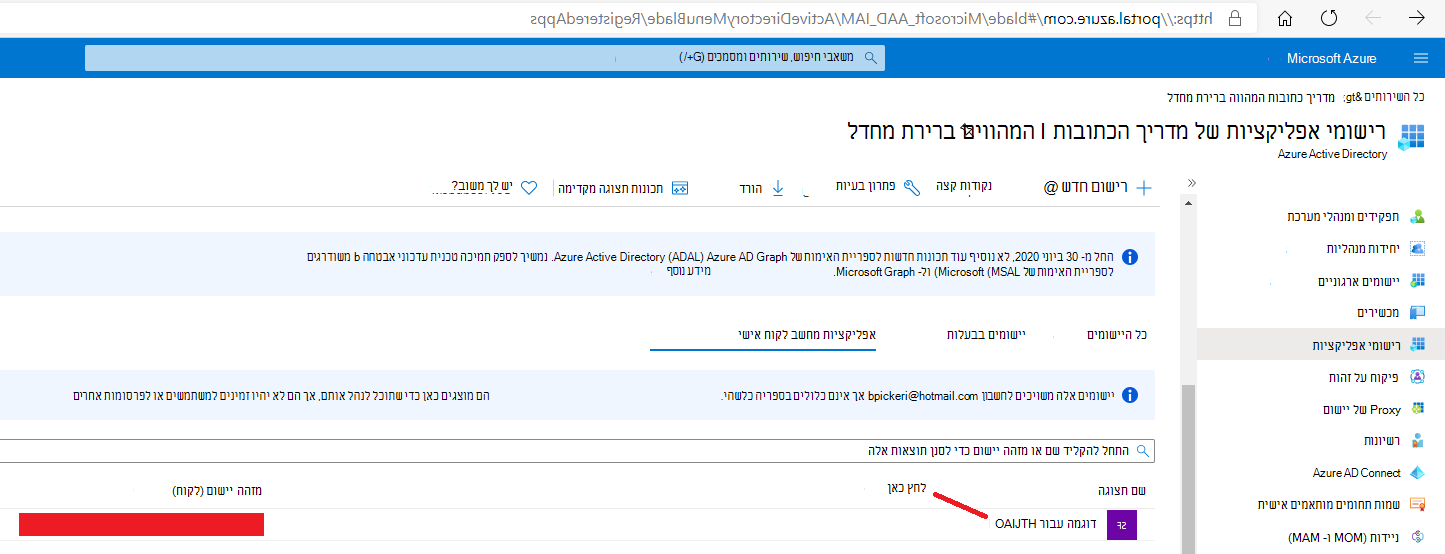Click the יחידות מנהליות sidebar icon
Viewport: 1445px width, 554px height.
[x=1417, y=248]
